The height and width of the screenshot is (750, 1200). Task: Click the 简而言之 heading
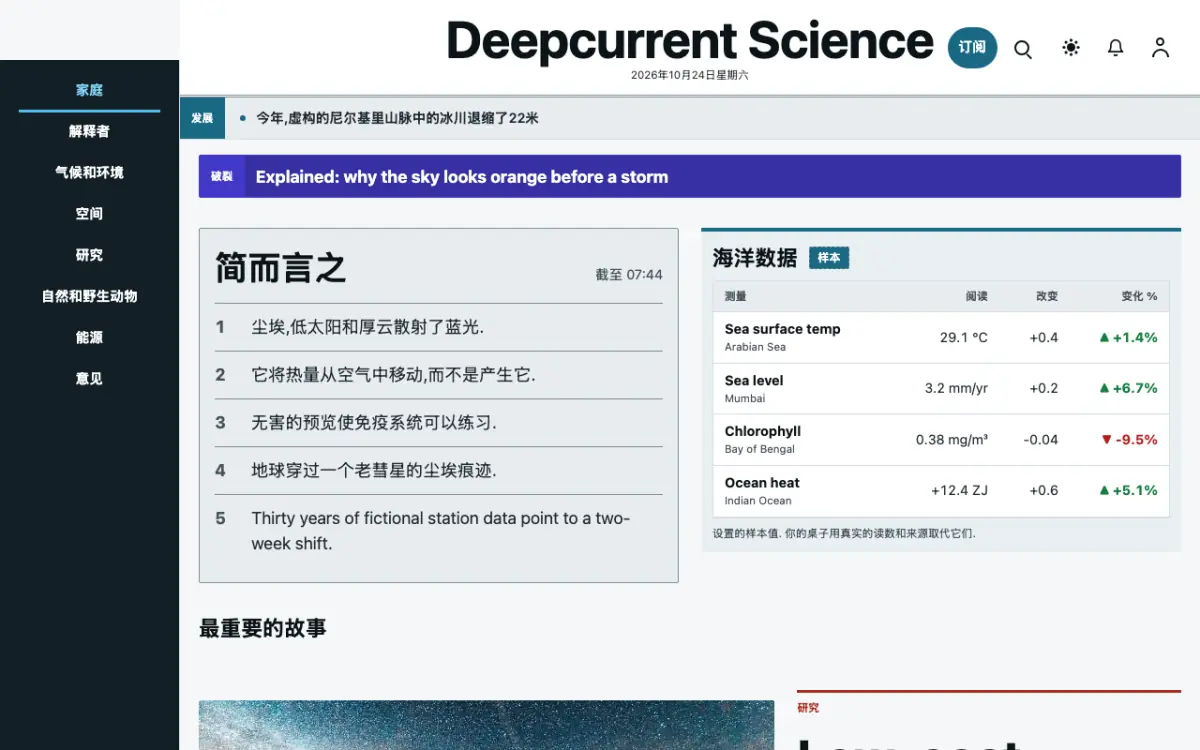click(281, 268)
